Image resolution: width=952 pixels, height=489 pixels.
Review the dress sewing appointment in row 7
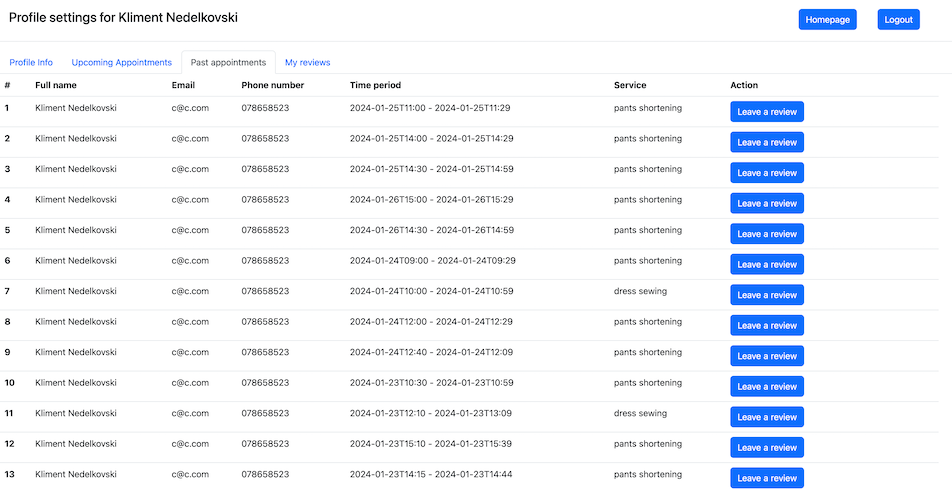(x=767, y=295)
